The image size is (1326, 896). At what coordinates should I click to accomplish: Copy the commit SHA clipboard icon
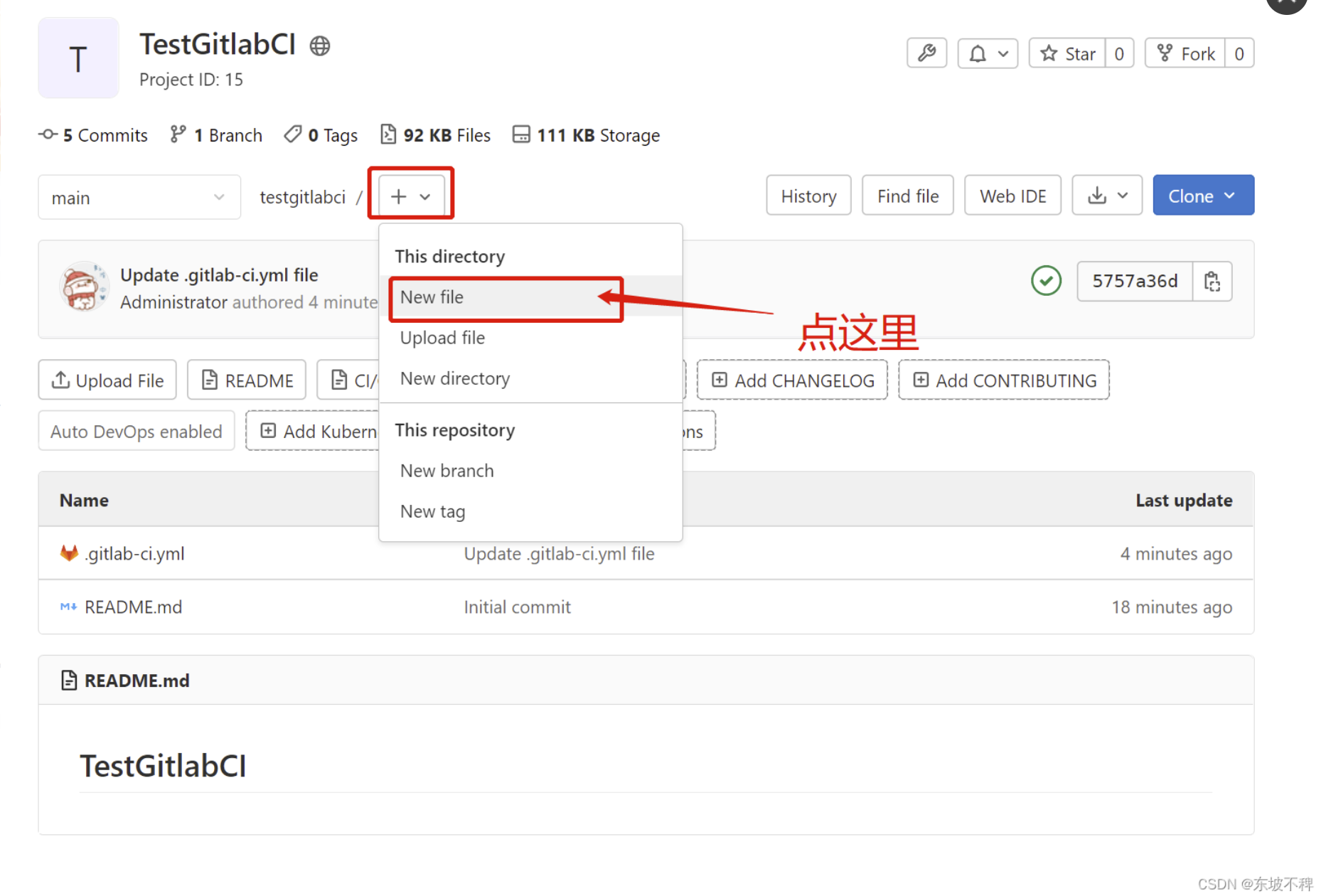pos(1212,281)
